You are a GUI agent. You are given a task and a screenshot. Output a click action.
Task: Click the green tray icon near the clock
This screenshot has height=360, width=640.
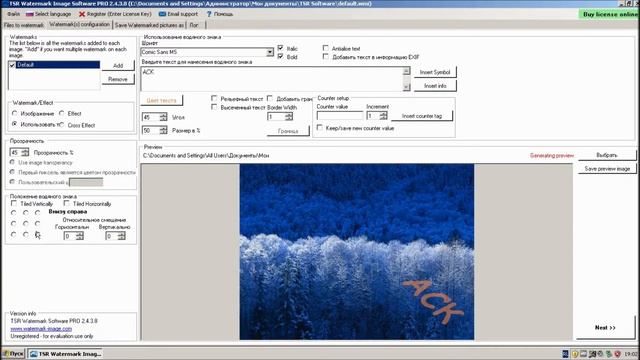coord(609,353)
